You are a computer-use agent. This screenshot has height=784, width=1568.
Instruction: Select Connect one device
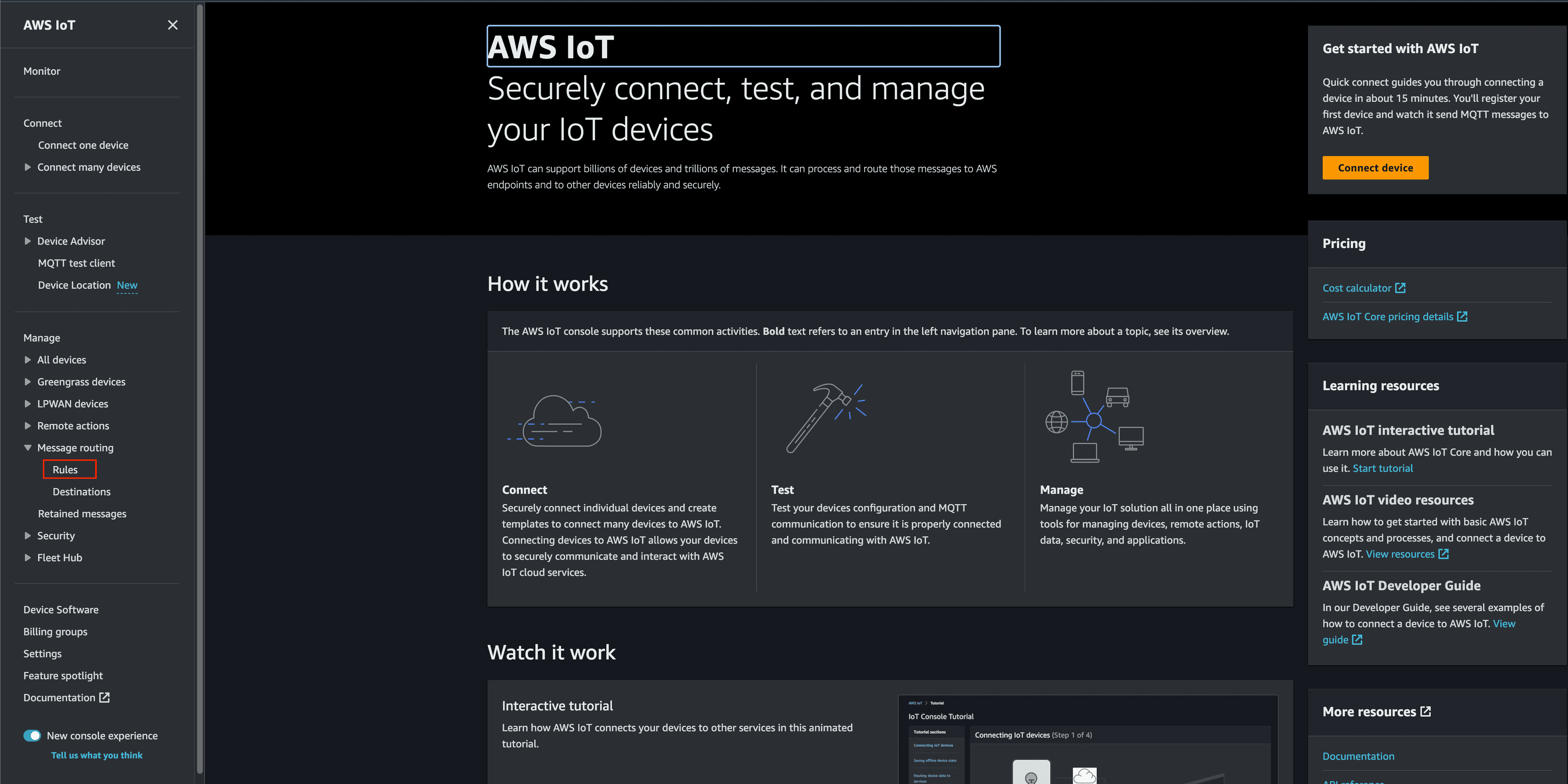point(83,145)
